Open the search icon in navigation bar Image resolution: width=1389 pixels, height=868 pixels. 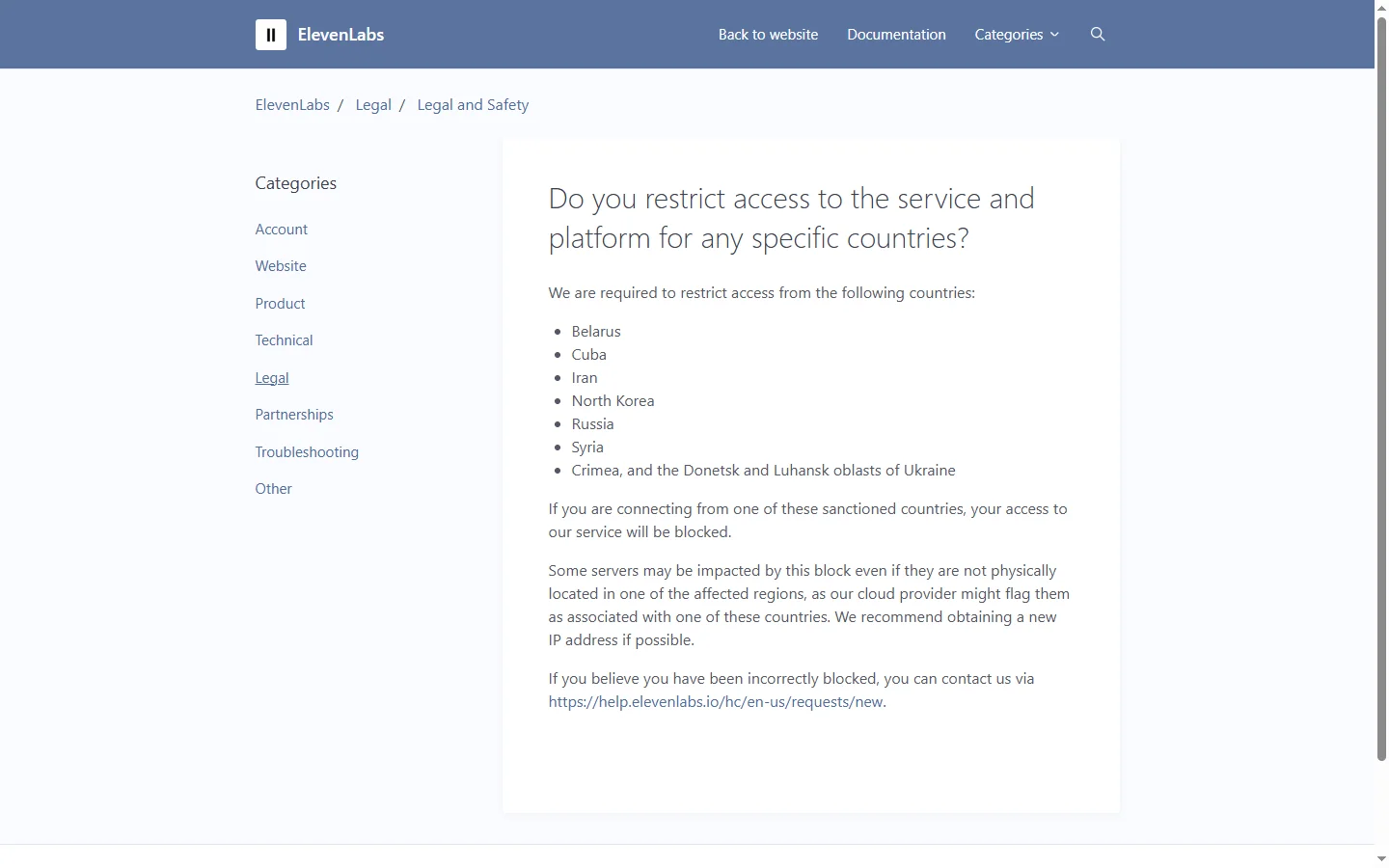click(1097, 34)
